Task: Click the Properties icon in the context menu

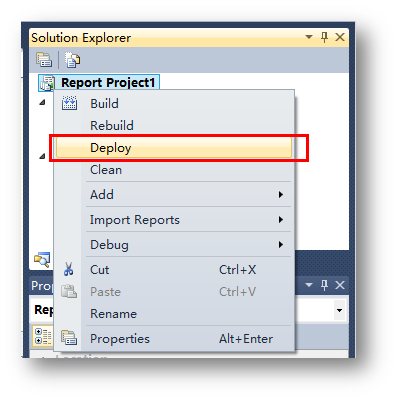Action: coord(69,337)
